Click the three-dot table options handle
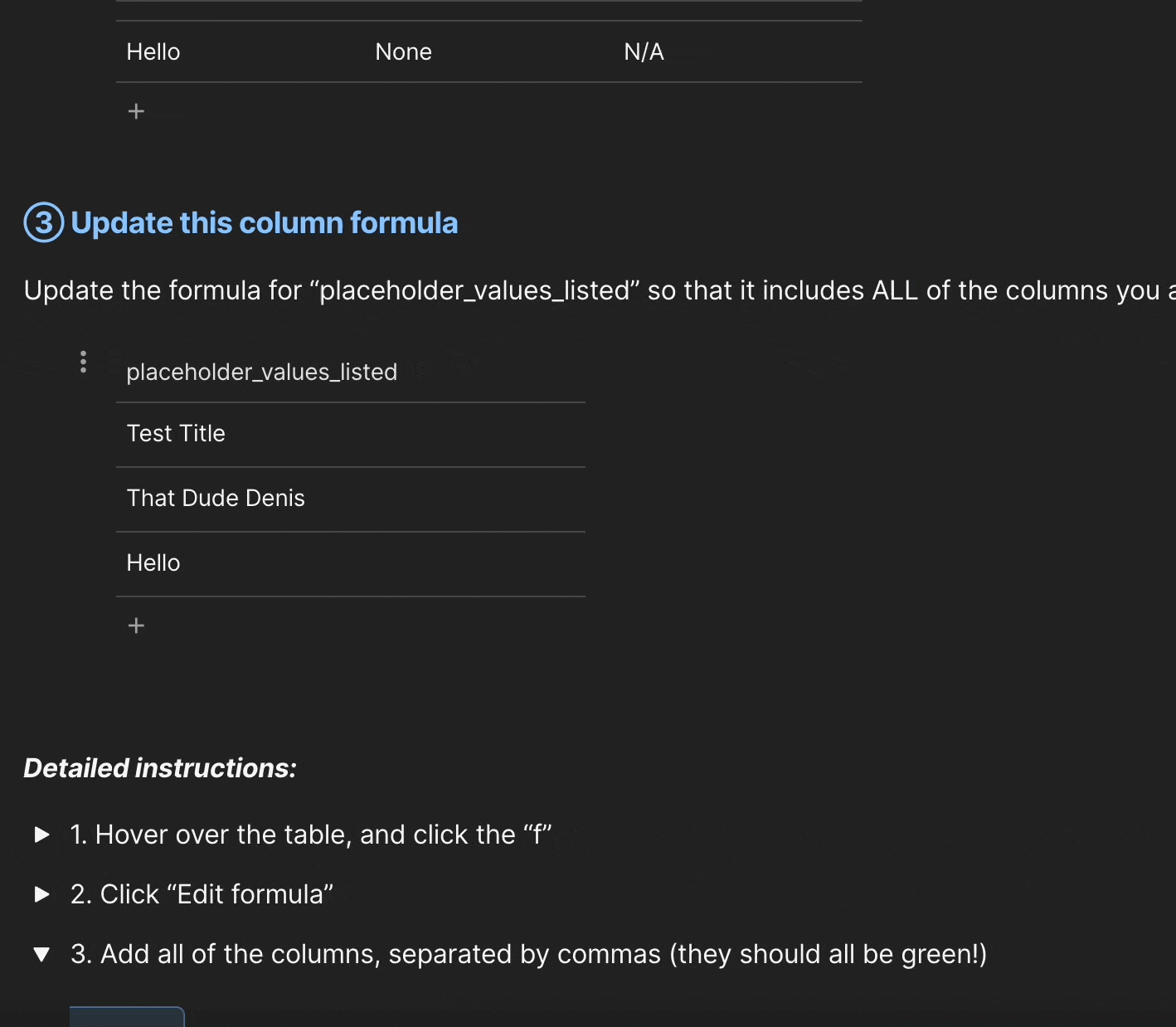Image resolution: width=1176 pixels, height=1027 pixels. [83, 362]
